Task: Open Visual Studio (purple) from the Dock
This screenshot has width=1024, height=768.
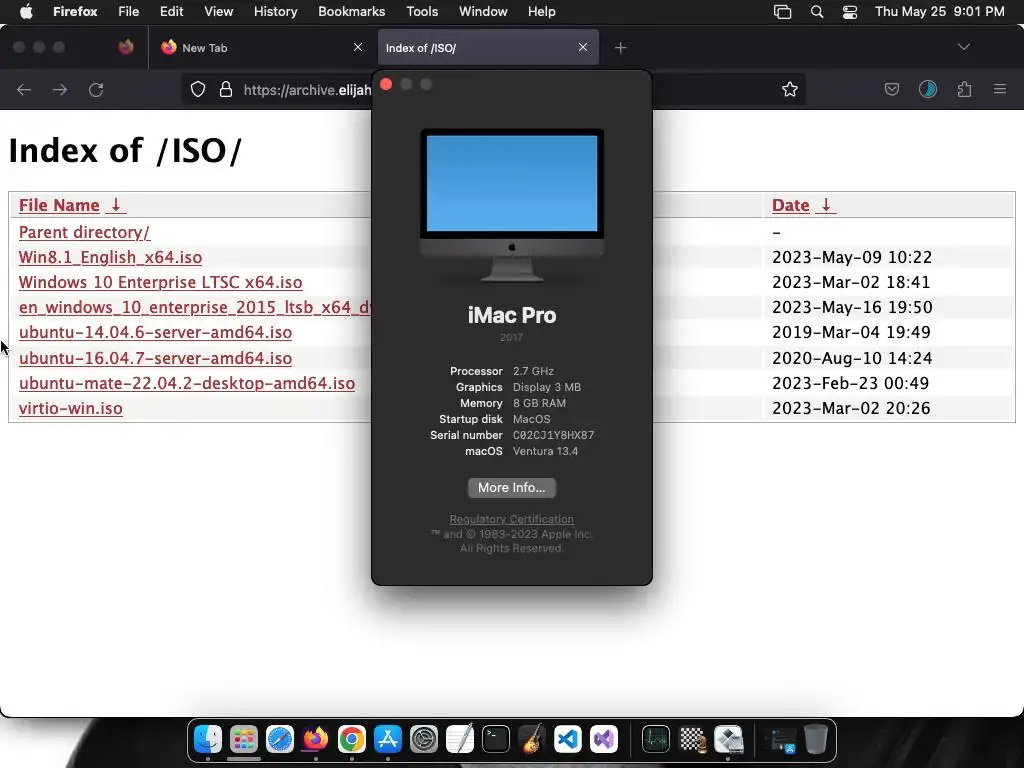Action: tap(603, 739)
